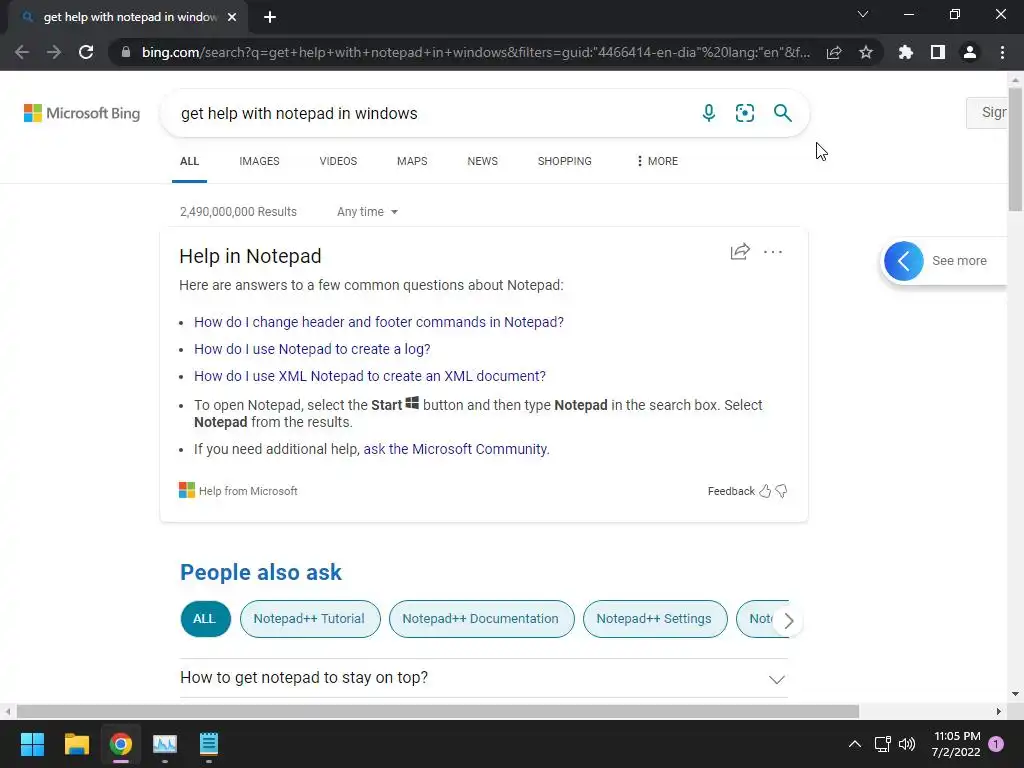Viewport: 1024px width, 768px height.
Task: Open taskbar clock and date
Action: click(956, 744)
